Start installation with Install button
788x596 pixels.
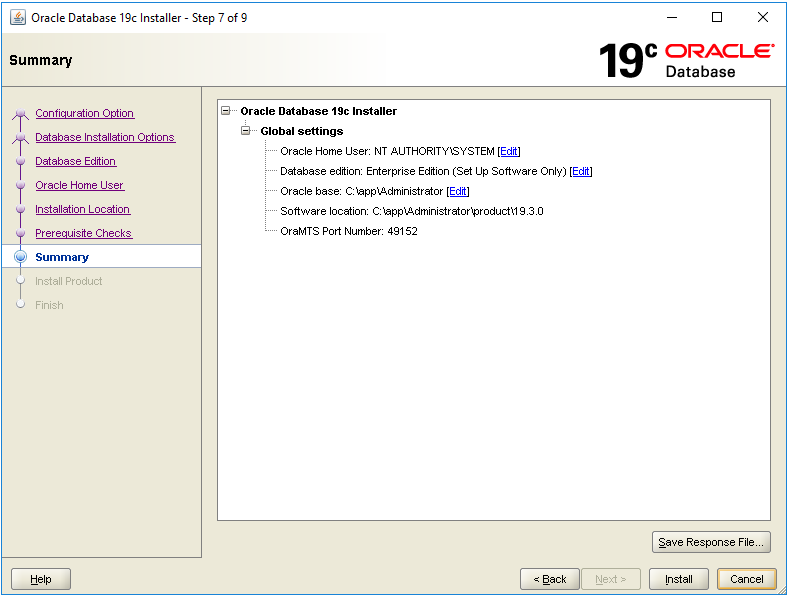click(x=679, y=579)
